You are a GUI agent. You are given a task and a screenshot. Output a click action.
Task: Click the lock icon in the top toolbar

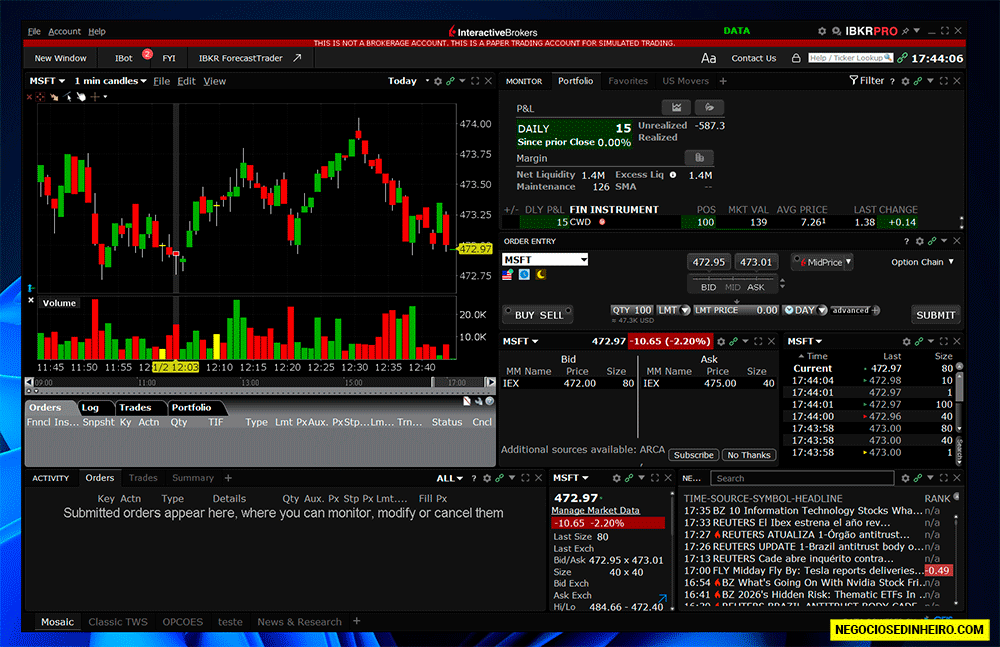[796, 58]
